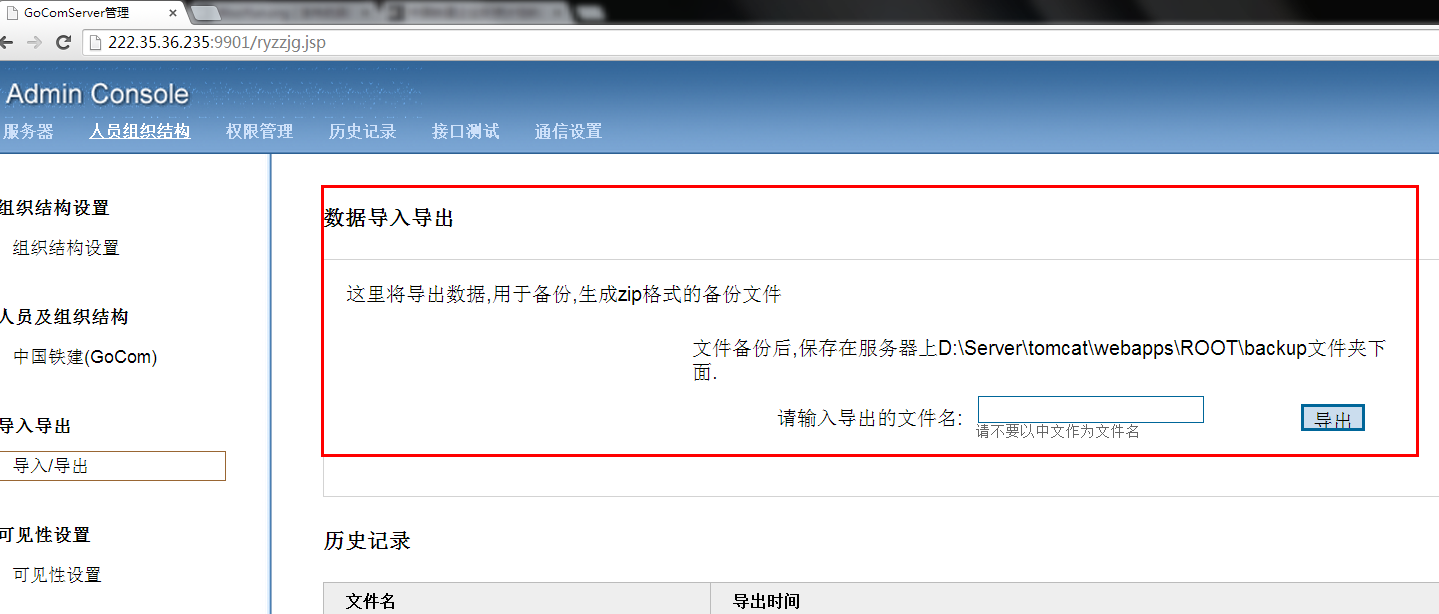Open 中国铁建(GoCom) in sidebar

pos(85,357)
